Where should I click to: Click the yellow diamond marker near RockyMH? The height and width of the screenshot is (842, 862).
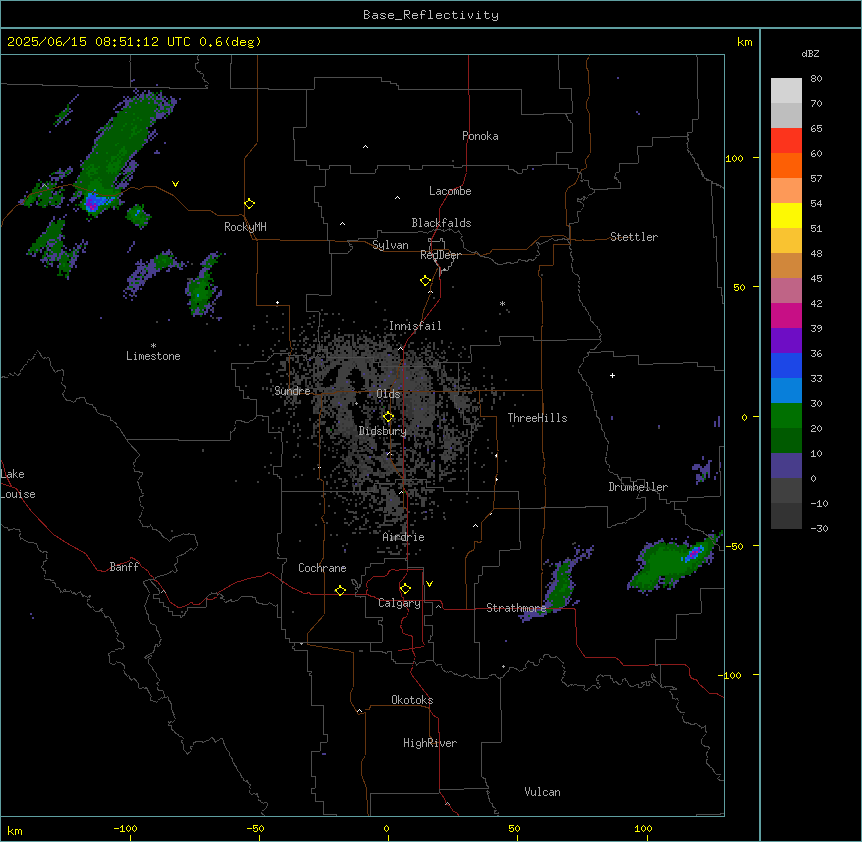(x=249, y=204)
